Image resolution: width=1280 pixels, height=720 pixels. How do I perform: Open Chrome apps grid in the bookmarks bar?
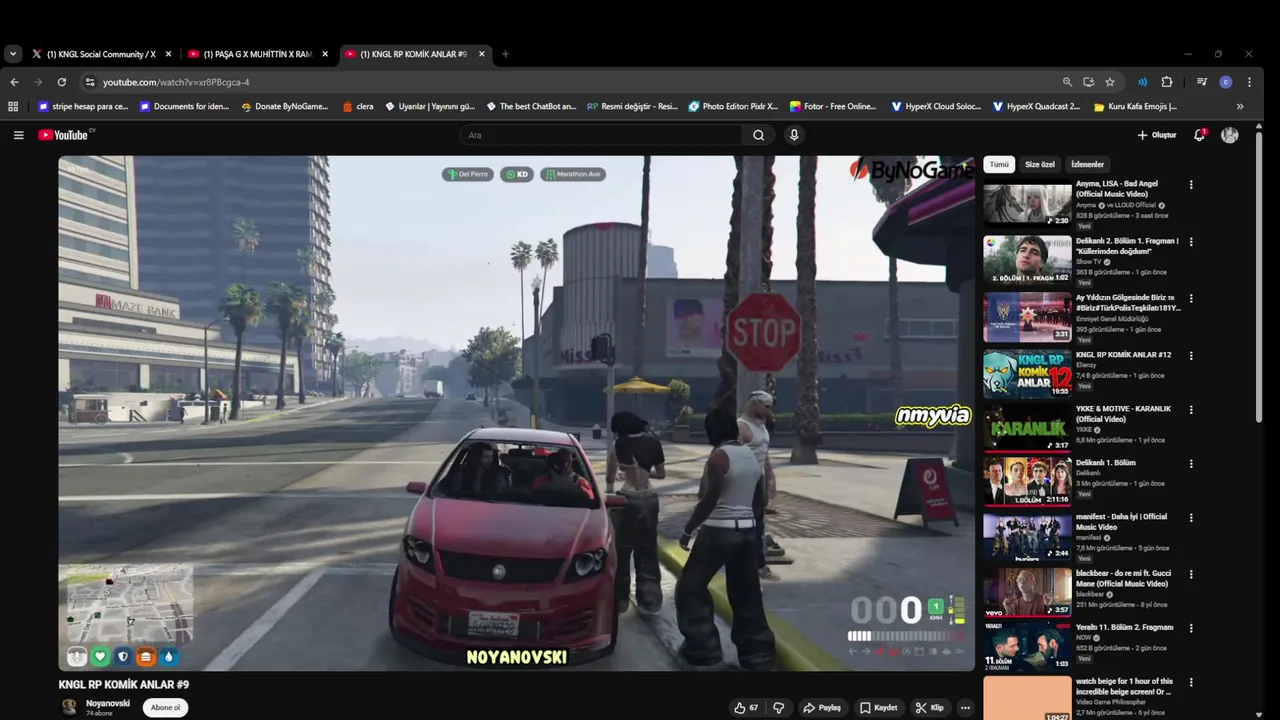[13, 106]
